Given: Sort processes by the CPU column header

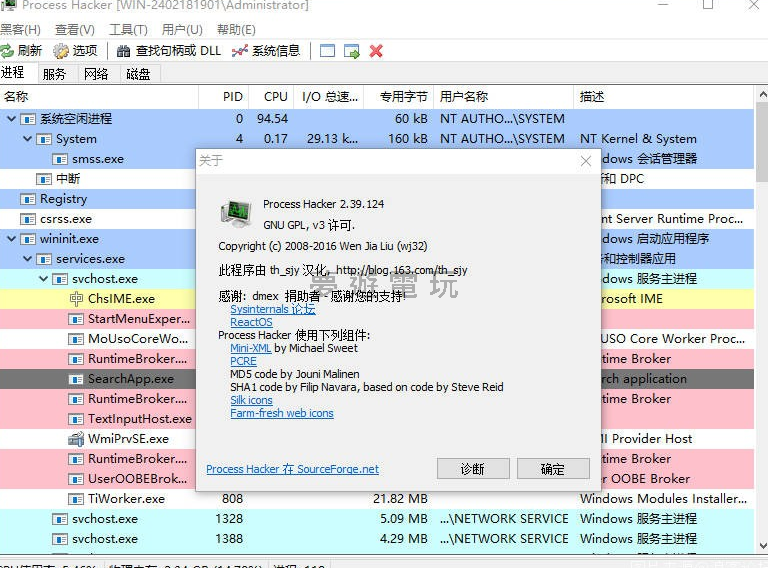Looking at the screenshot, I should tap(275, 97).
